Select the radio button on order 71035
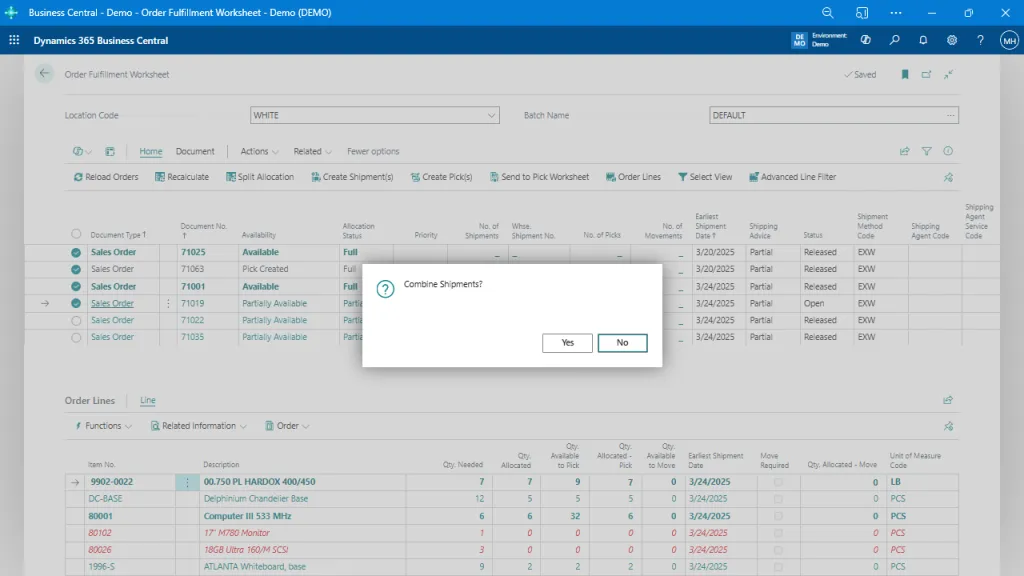This screenshot has width=1024, height=576. pos(75,337)
